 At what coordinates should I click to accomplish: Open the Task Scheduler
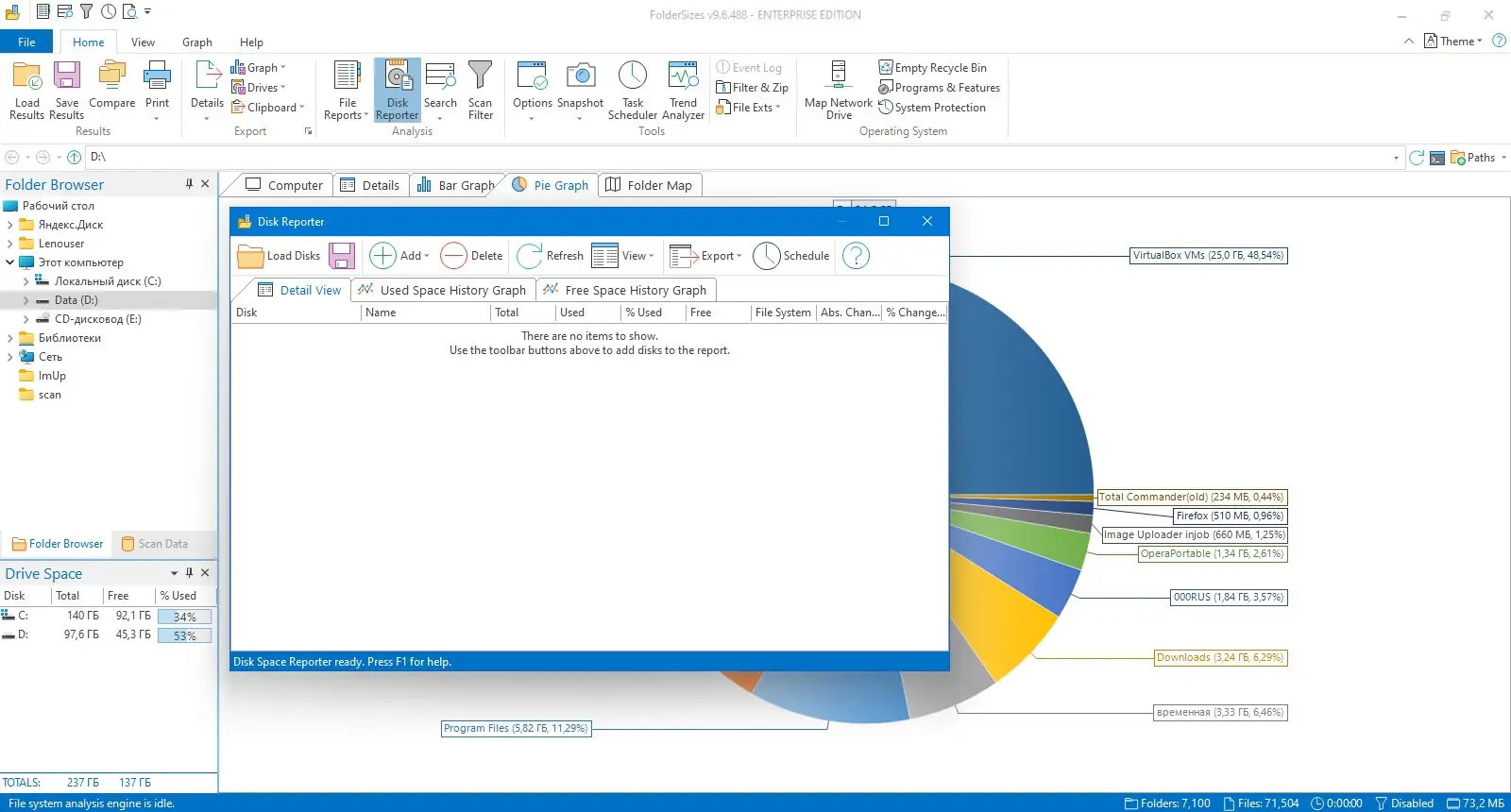632,91
